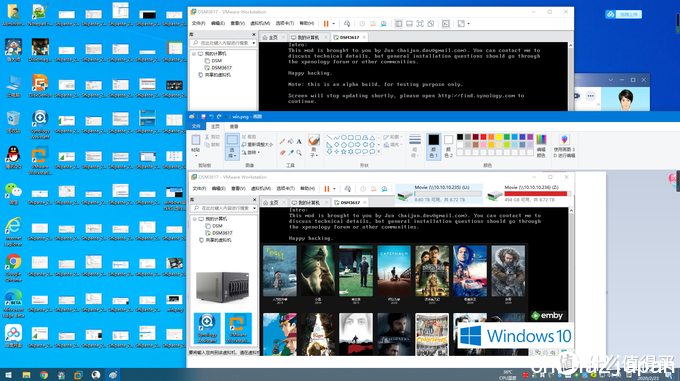The image size is (680, 381).
Task: Open the library search dropdown arrow in VMware behind Paint
Action: pyautogui.click(x=254, y=43)
